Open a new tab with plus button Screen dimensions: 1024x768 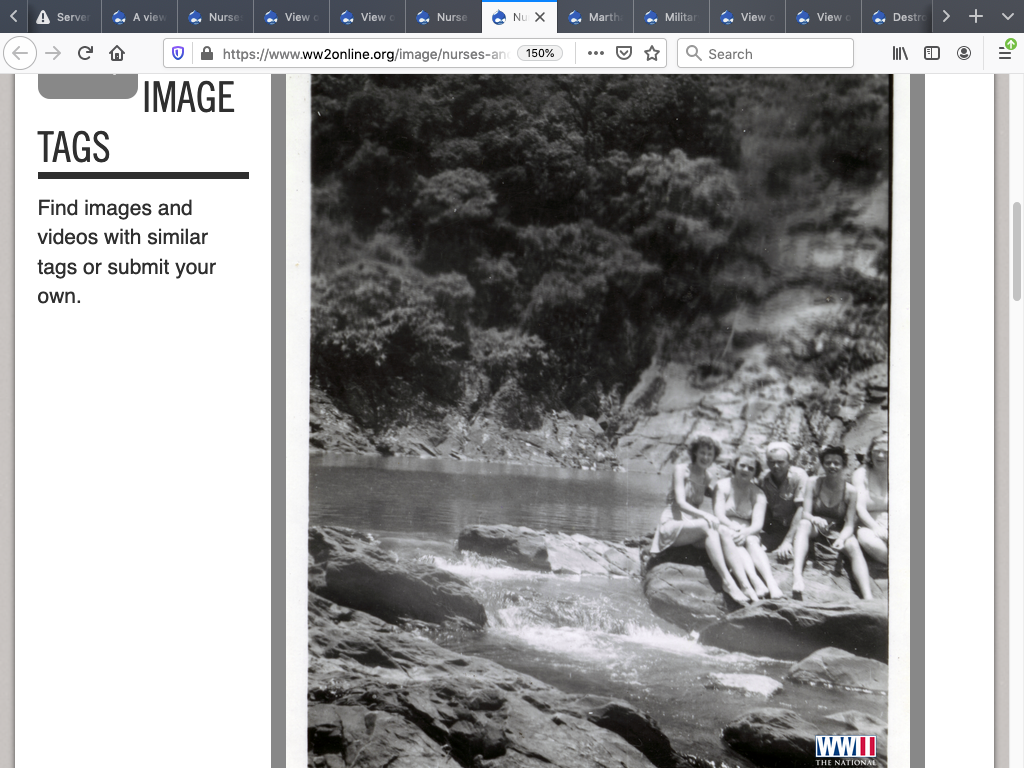976,17
